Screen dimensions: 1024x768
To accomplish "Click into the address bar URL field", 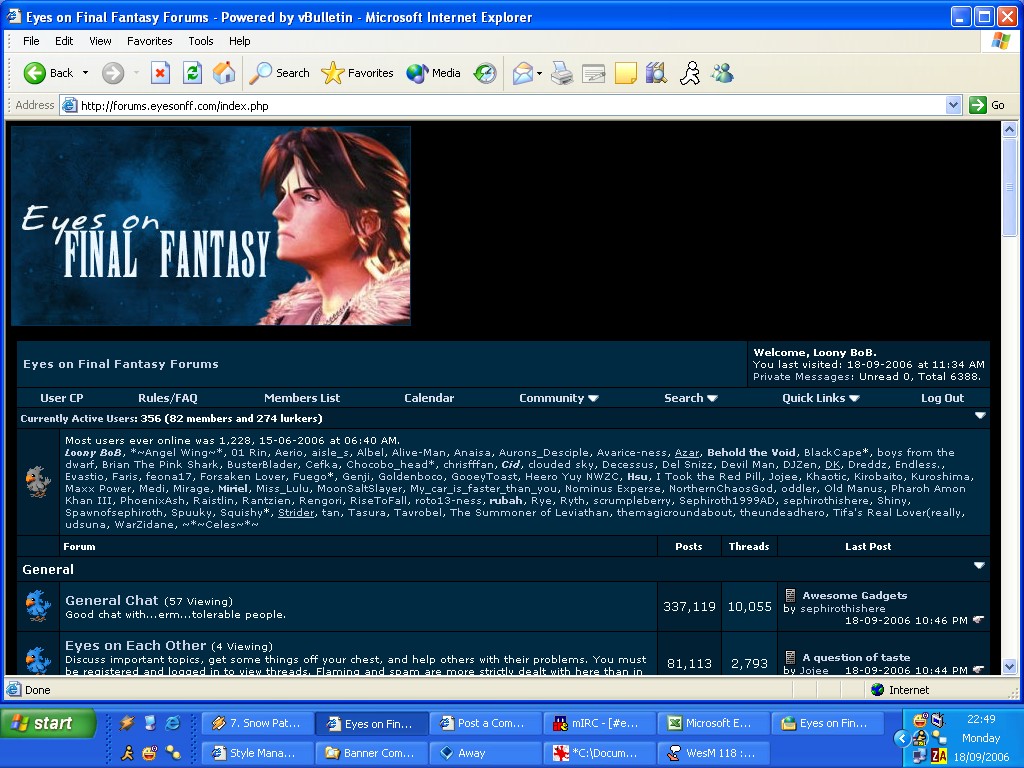I will tap(503, 105).
